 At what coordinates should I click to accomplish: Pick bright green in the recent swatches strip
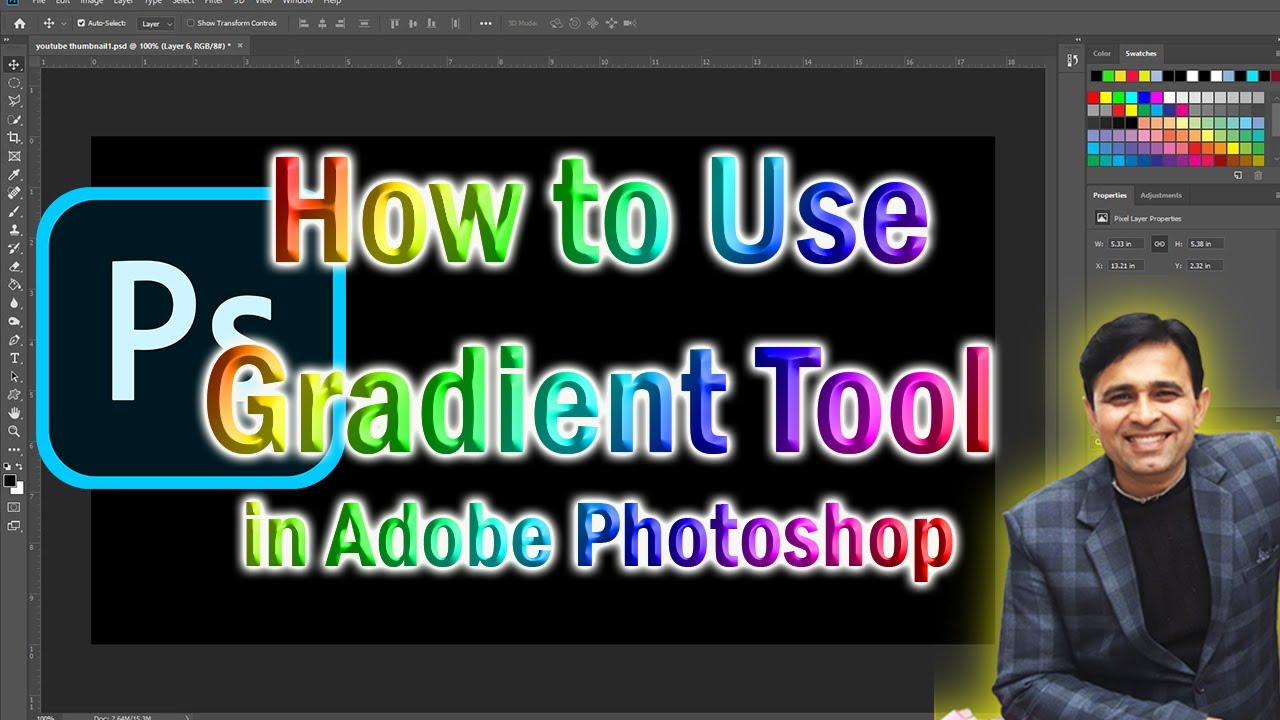[1108, 76]
